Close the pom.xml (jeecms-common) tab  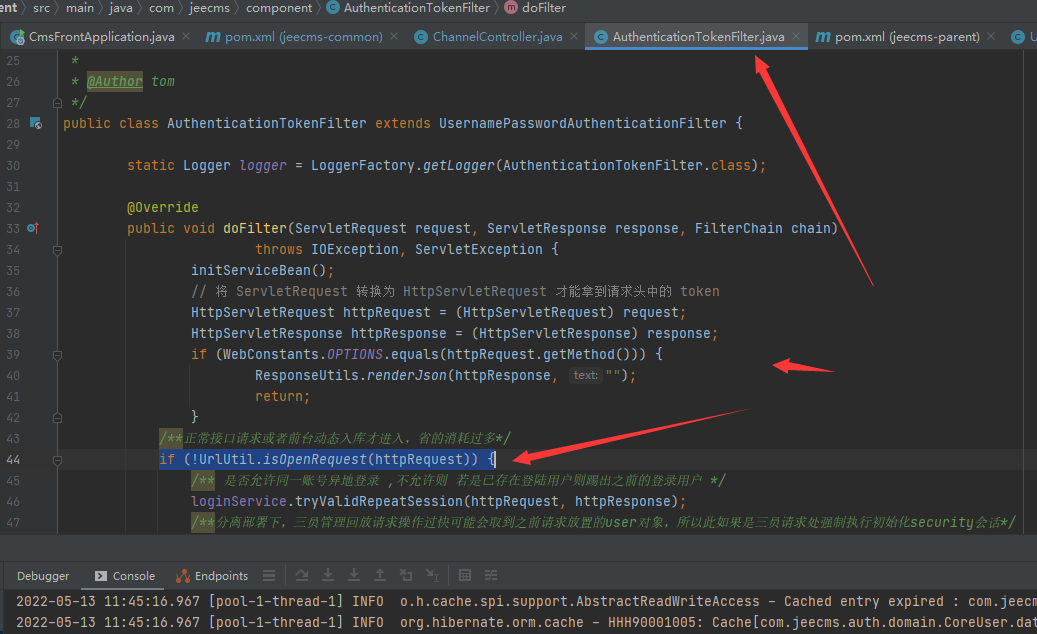(x=394, y=36)
